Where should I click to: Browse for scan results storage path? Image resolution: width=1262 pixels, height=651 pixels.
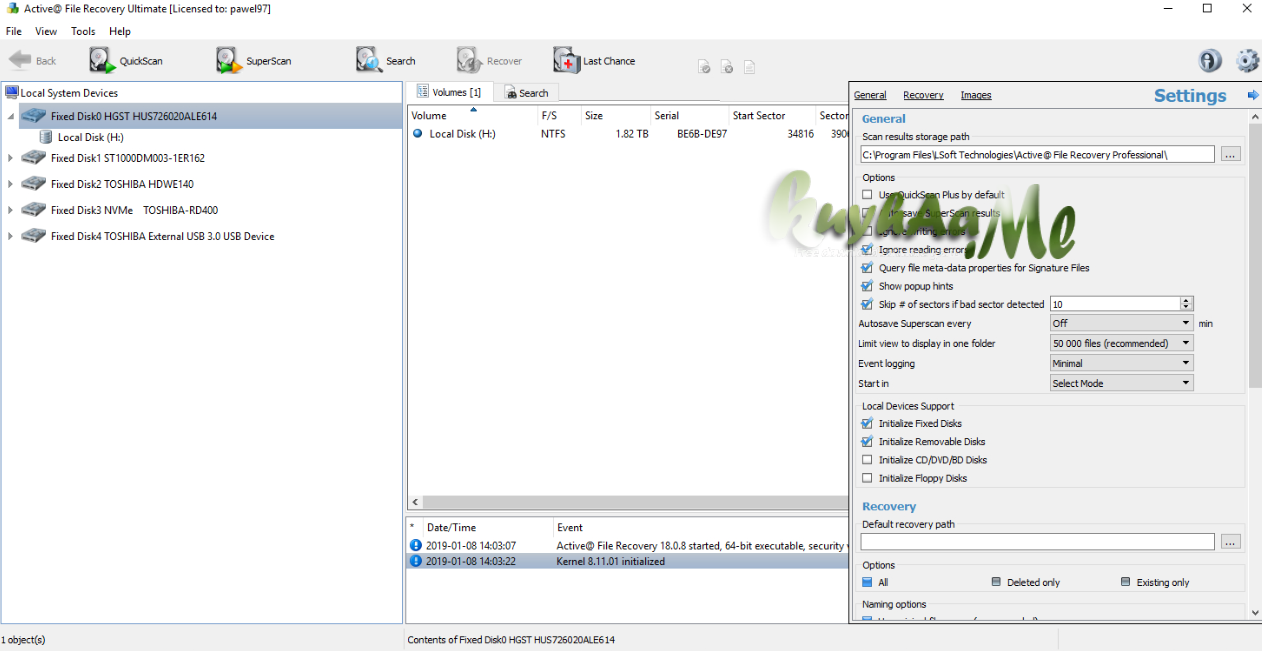(1231, 154)
